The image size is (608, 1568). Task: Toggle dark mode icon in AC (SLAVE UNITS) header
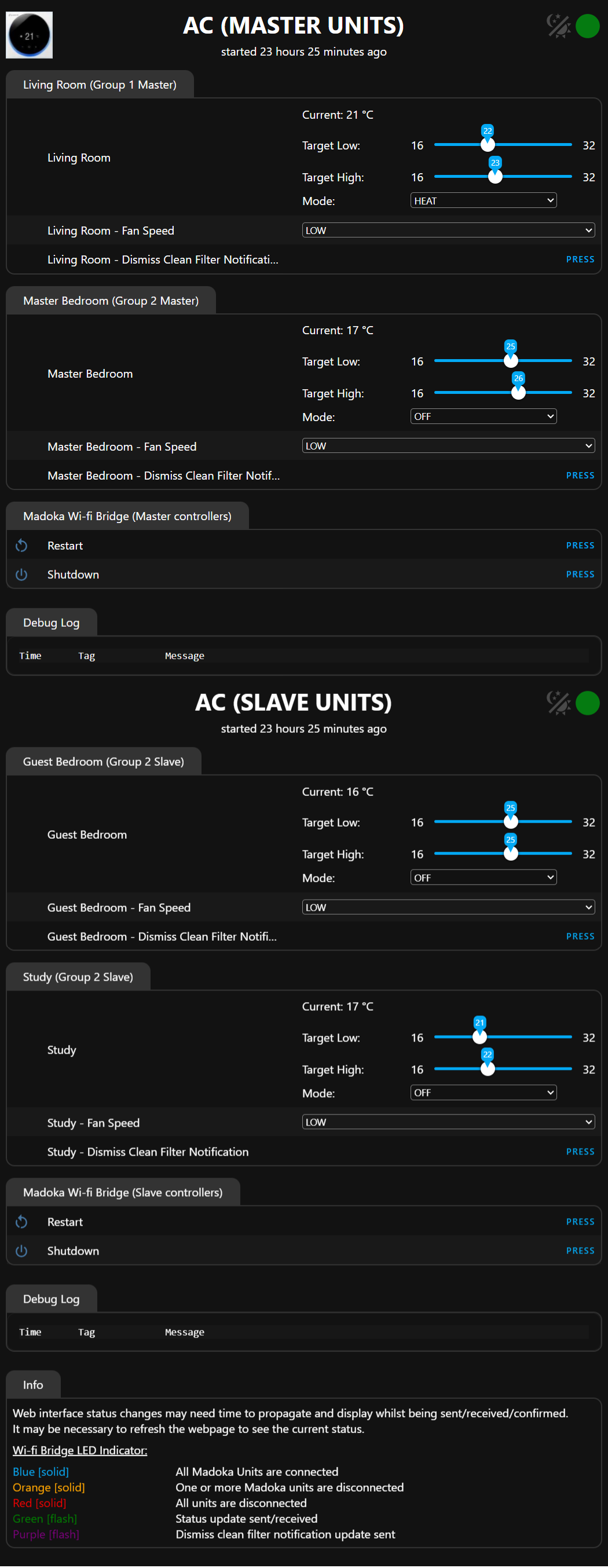[558, 703]
